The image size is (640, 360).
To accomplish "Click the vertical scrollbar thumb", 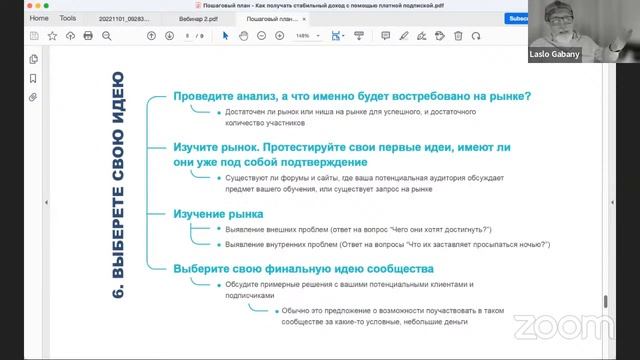I will click(x=606, y=302).
